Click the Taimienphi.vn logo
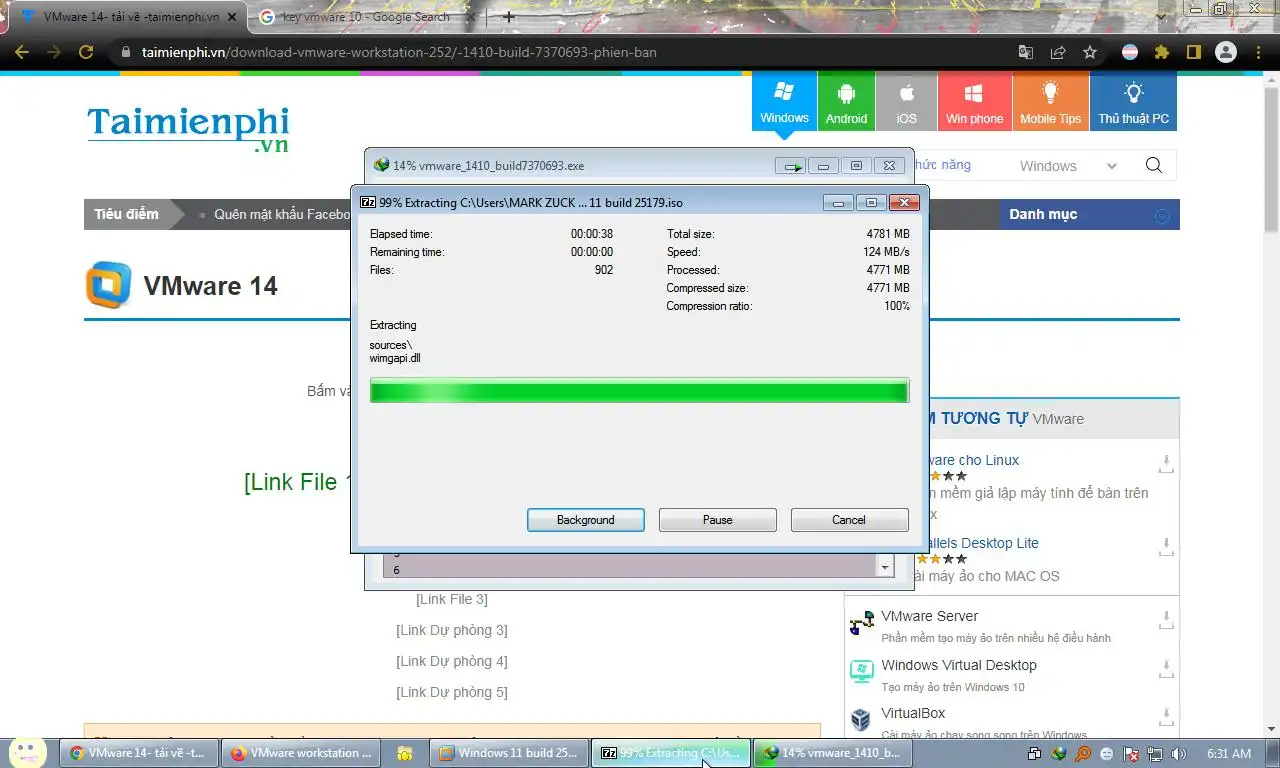 coord(188,129)
